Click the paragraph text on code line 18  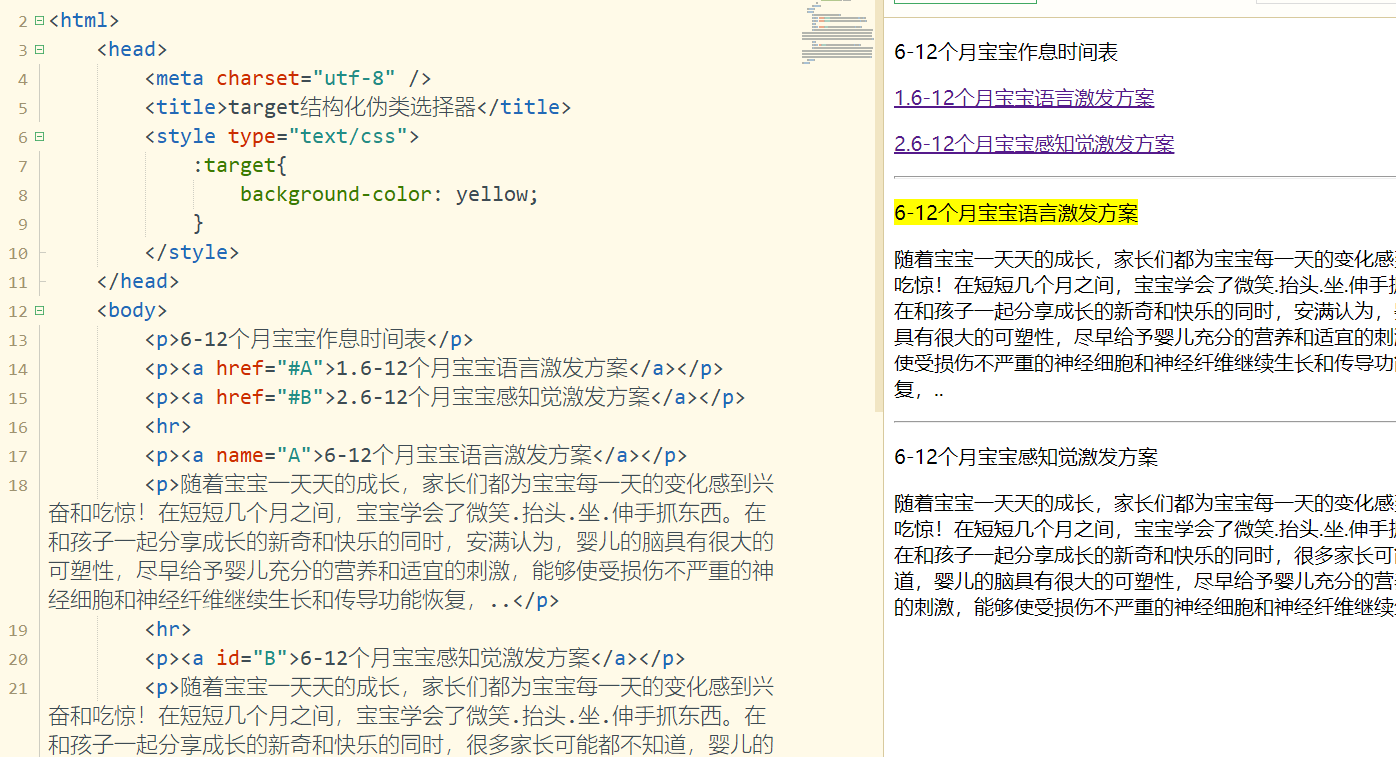click(x=411, y=542)
